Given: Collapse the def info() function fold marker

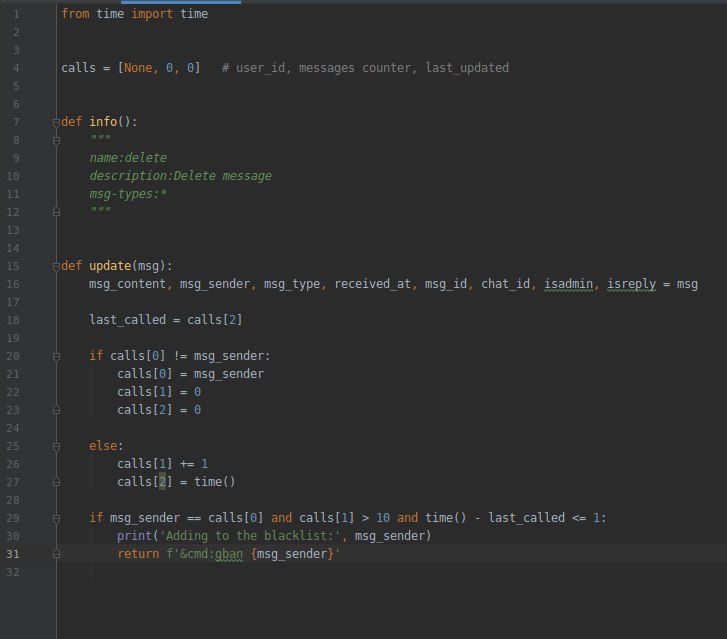Looking at the screenshot, I should tap(56, 122).
